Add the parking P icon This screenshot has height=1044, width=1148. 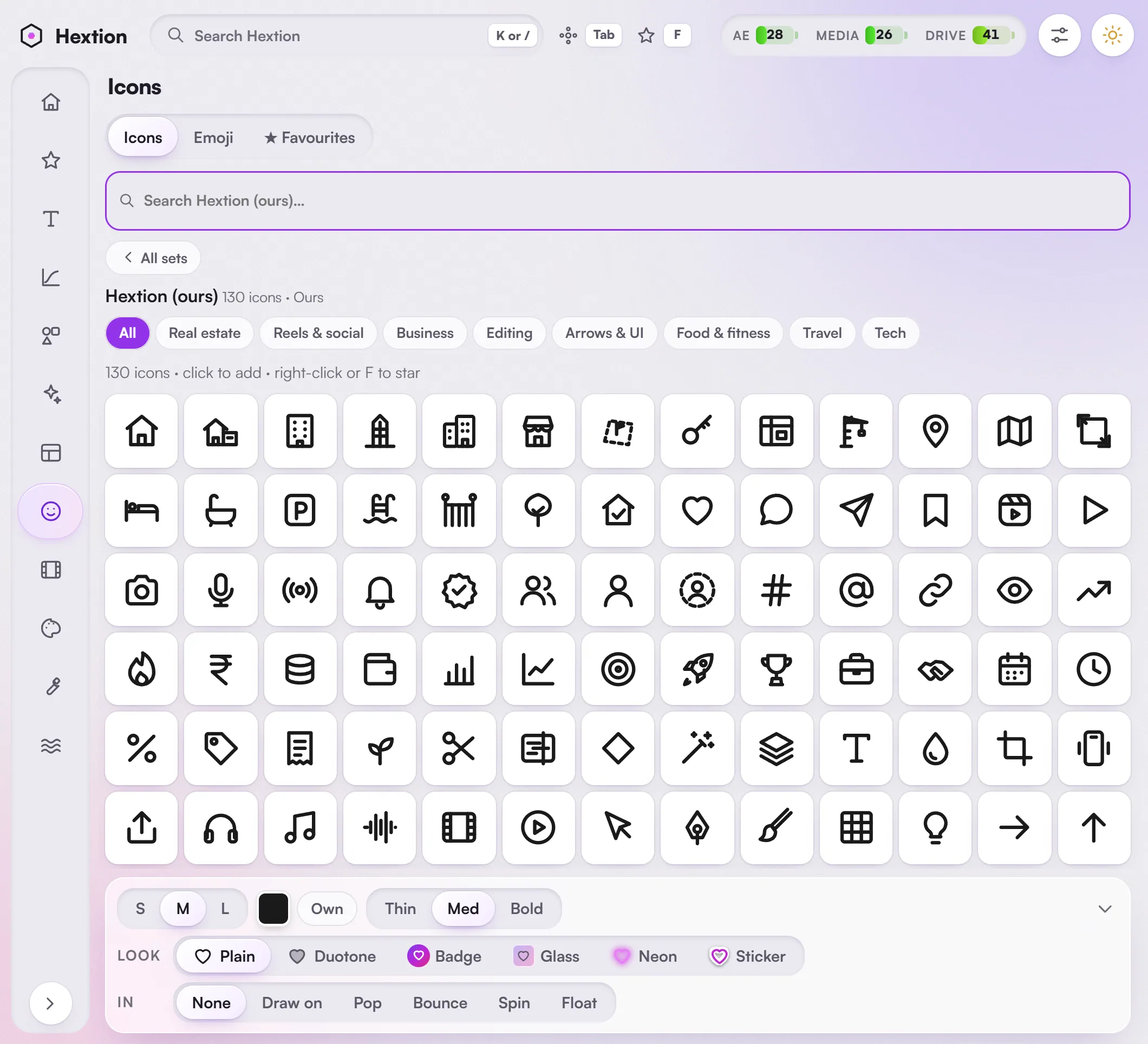pos(300,510)
